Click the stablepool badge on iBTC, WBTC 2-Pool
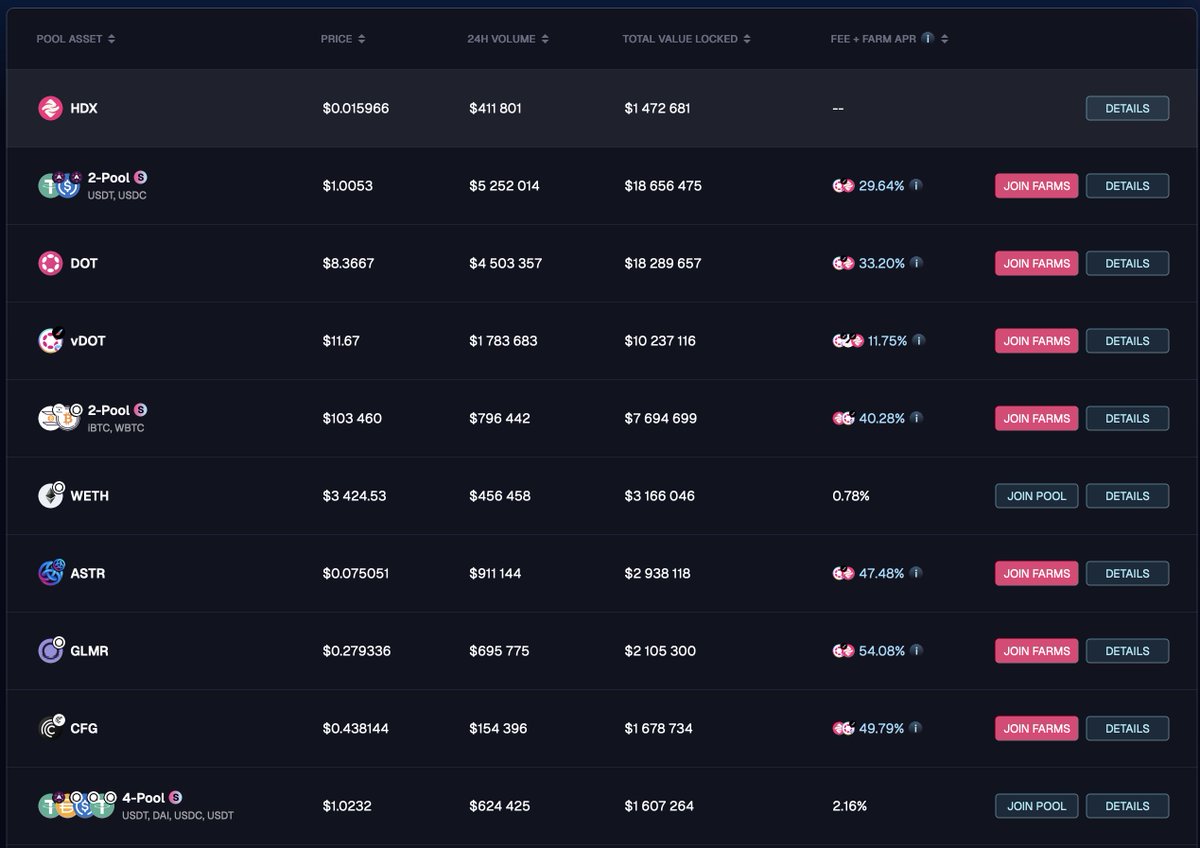 pos(141,410)
